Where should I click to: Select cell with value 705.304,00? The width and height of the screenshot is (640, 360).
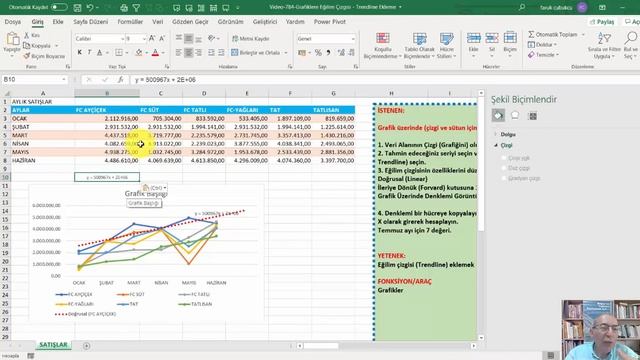click(x=161, y=118)
